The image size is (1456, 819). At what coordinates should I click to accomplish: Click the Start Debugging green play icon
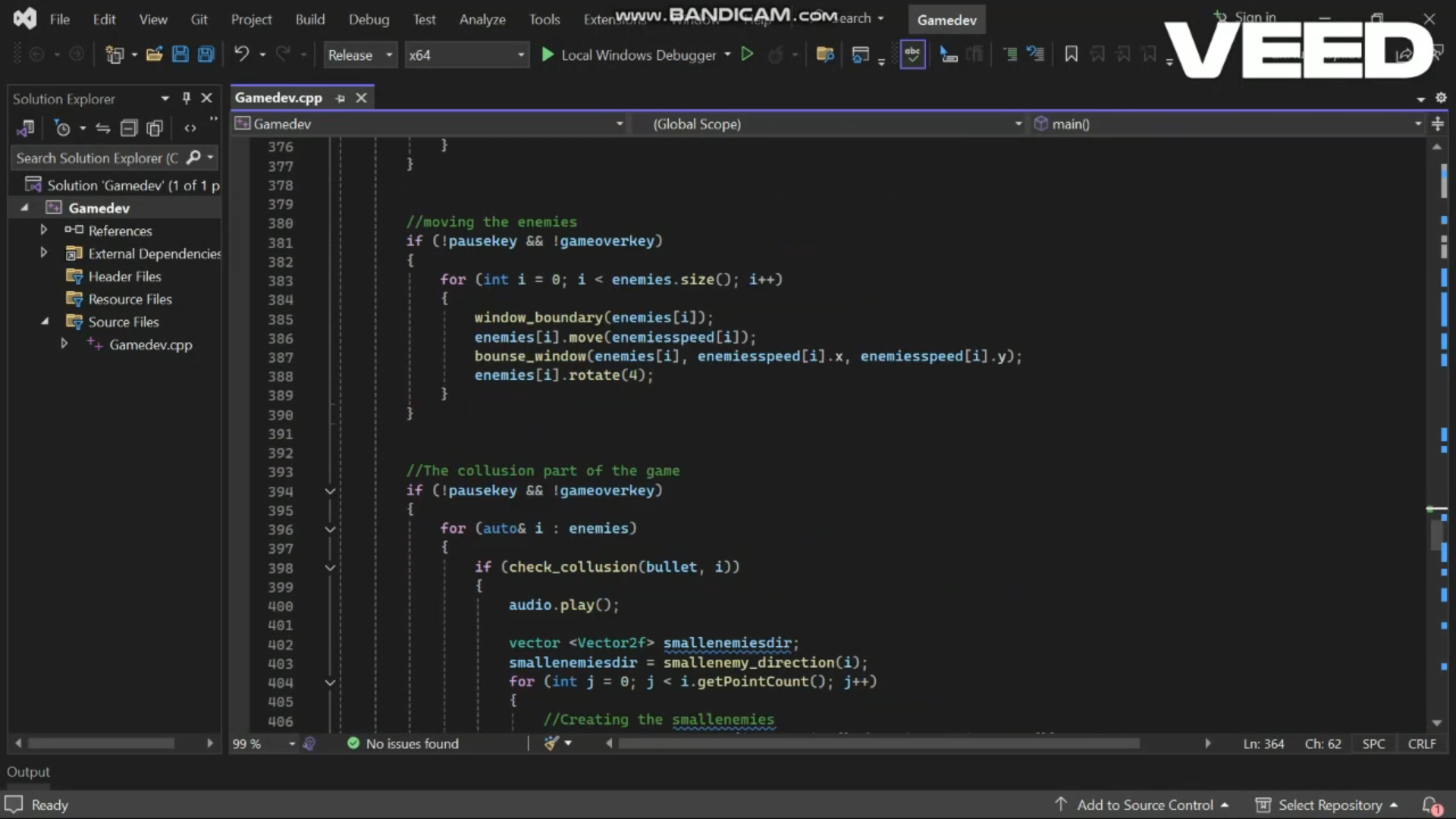[x=747, y=54]
